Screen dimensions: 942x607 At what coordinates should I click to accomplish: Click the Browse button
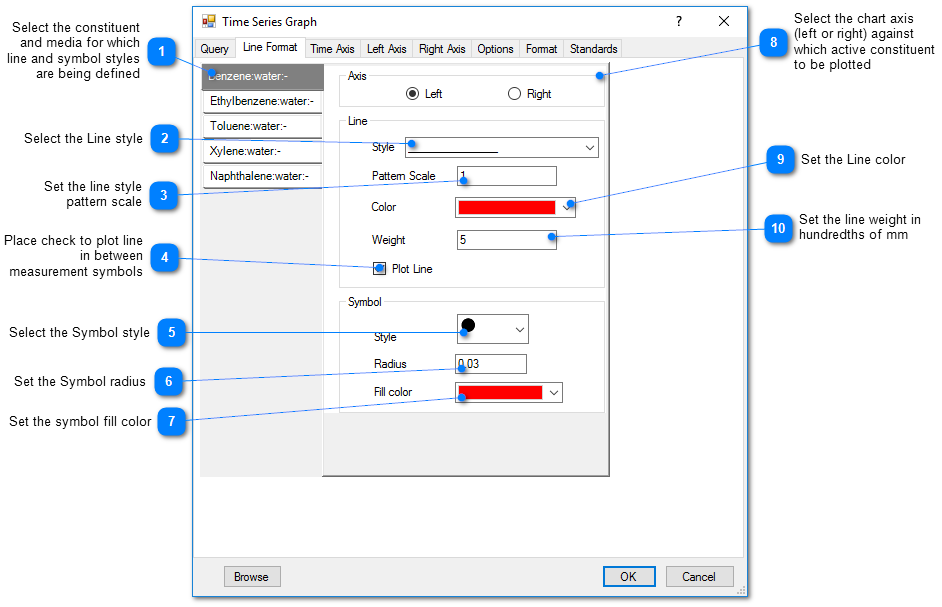click(251, 577)
